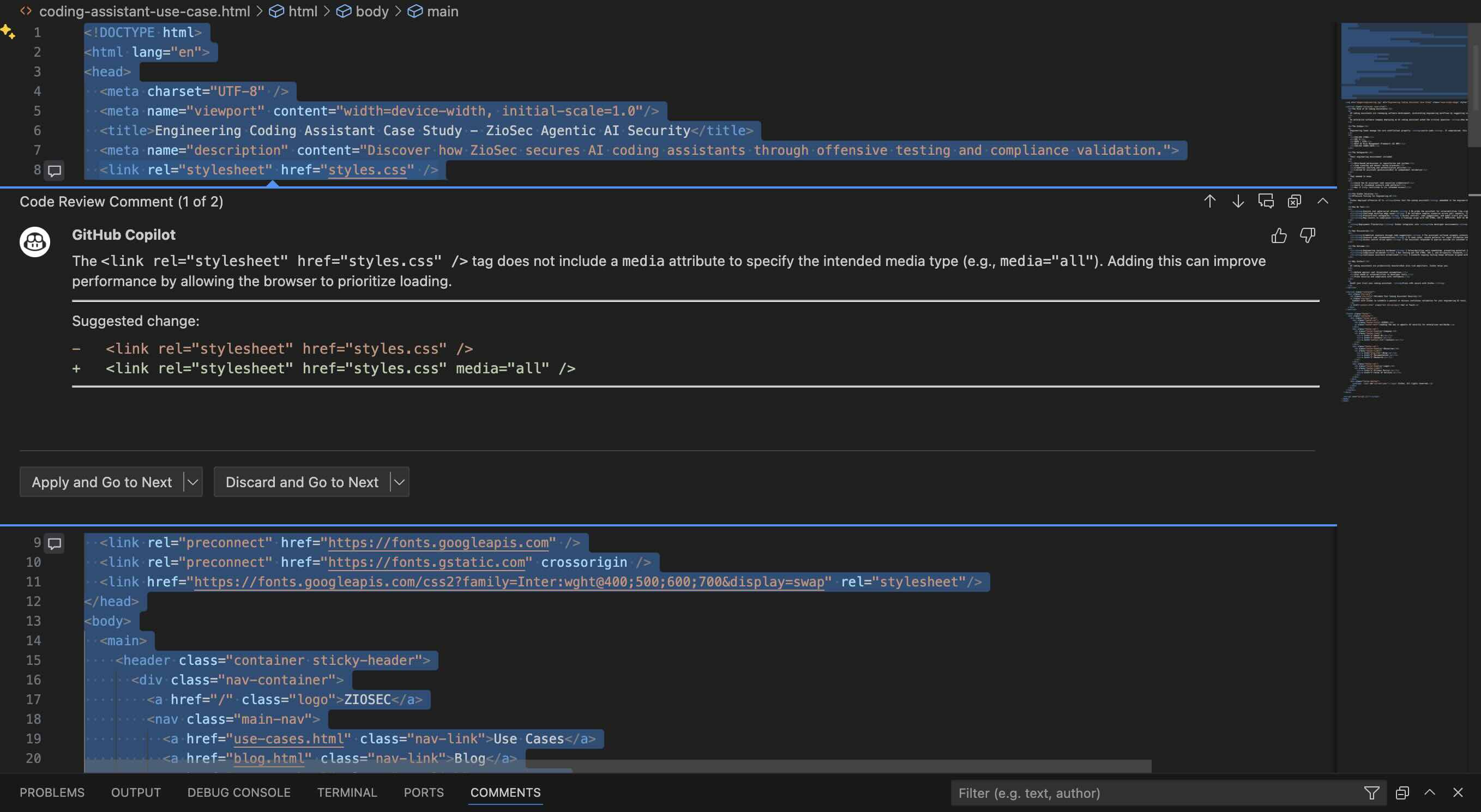Click the removed link line in suggestion diff

[x=289, y=349]
